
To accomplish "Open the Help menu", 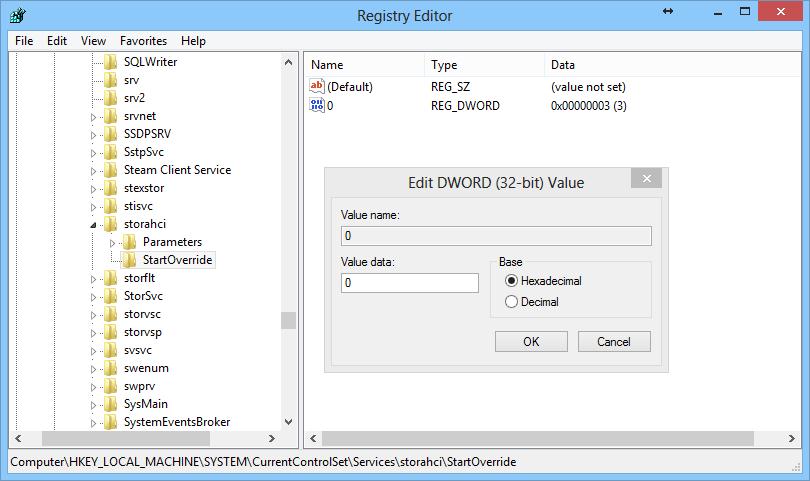I will tap(193, 41).
